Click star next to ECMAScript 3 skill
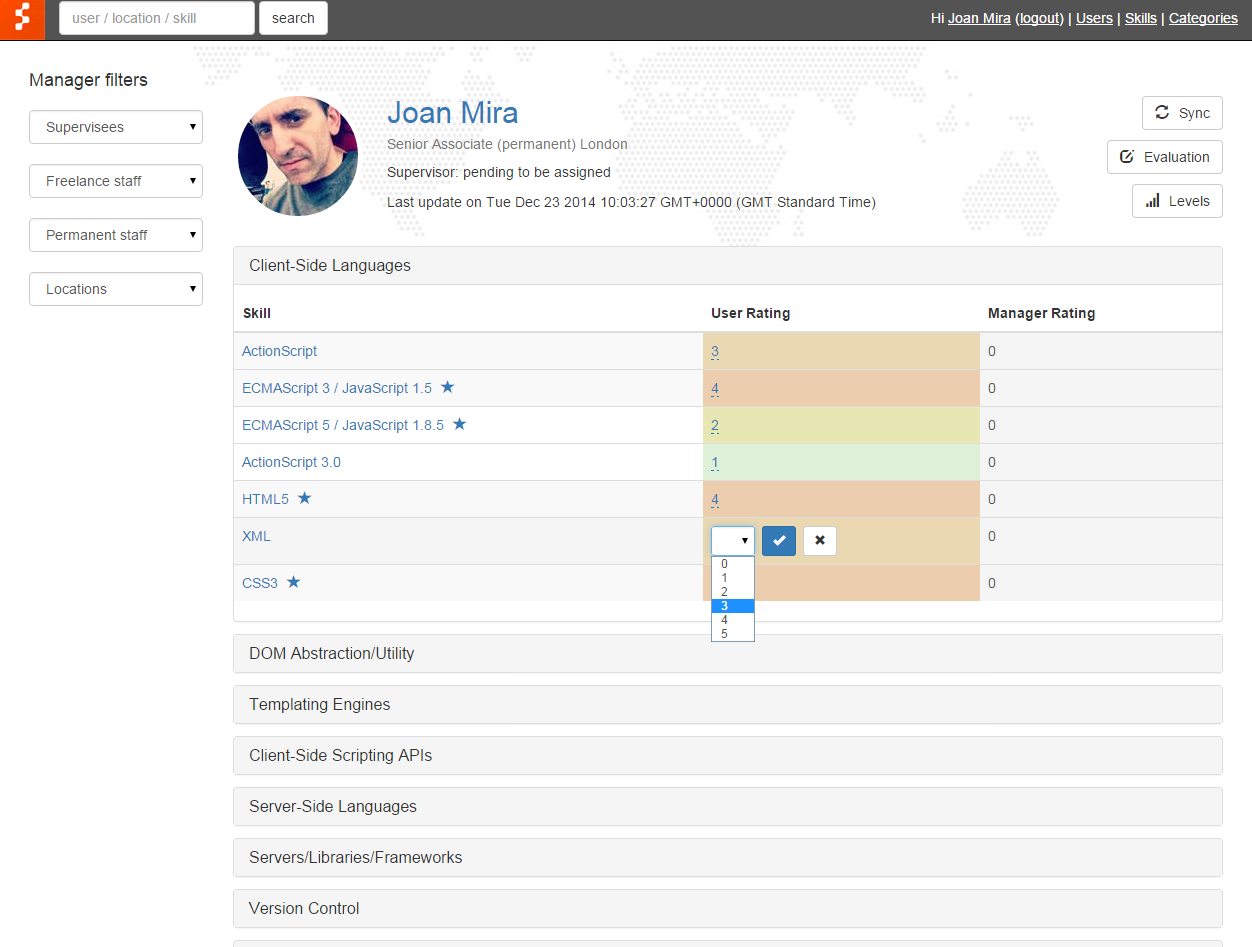Image resolution: width=1252 pixels, height=947 pixels. (448, 387)
